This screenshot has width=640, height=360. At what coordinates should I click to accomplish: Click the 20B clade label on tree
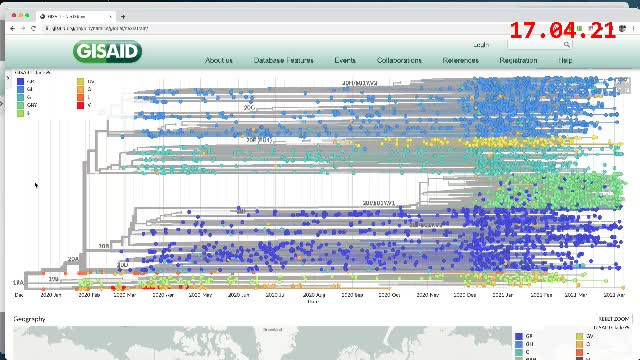(x=104, y=246)
